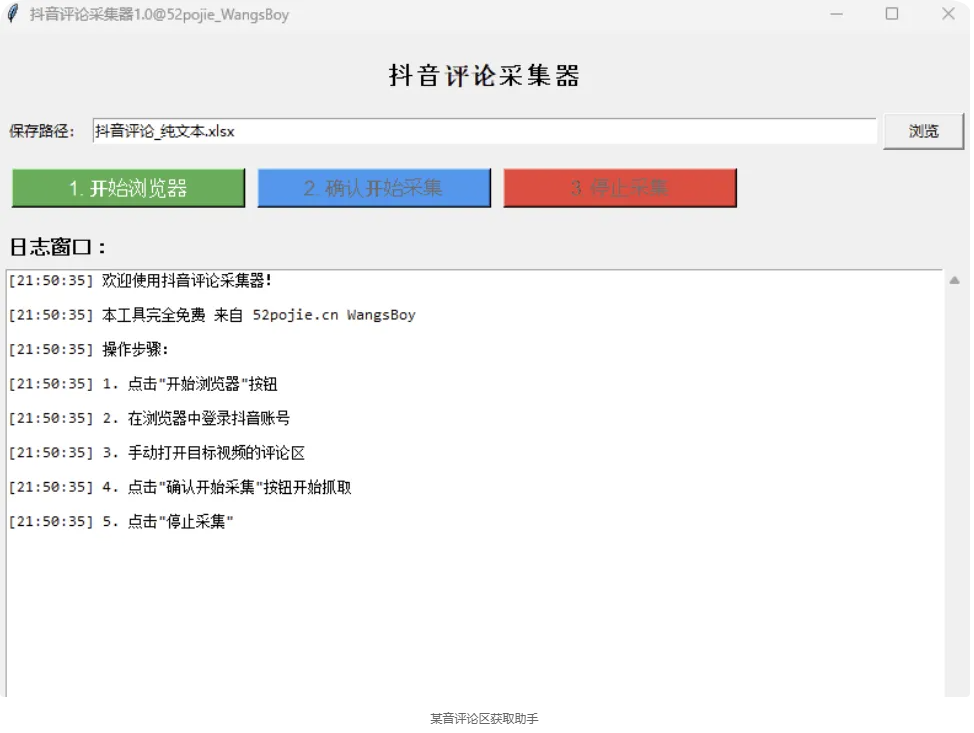Open the 浏览 file browse button
Screen dimensions: 974x733
coord(922,131)
